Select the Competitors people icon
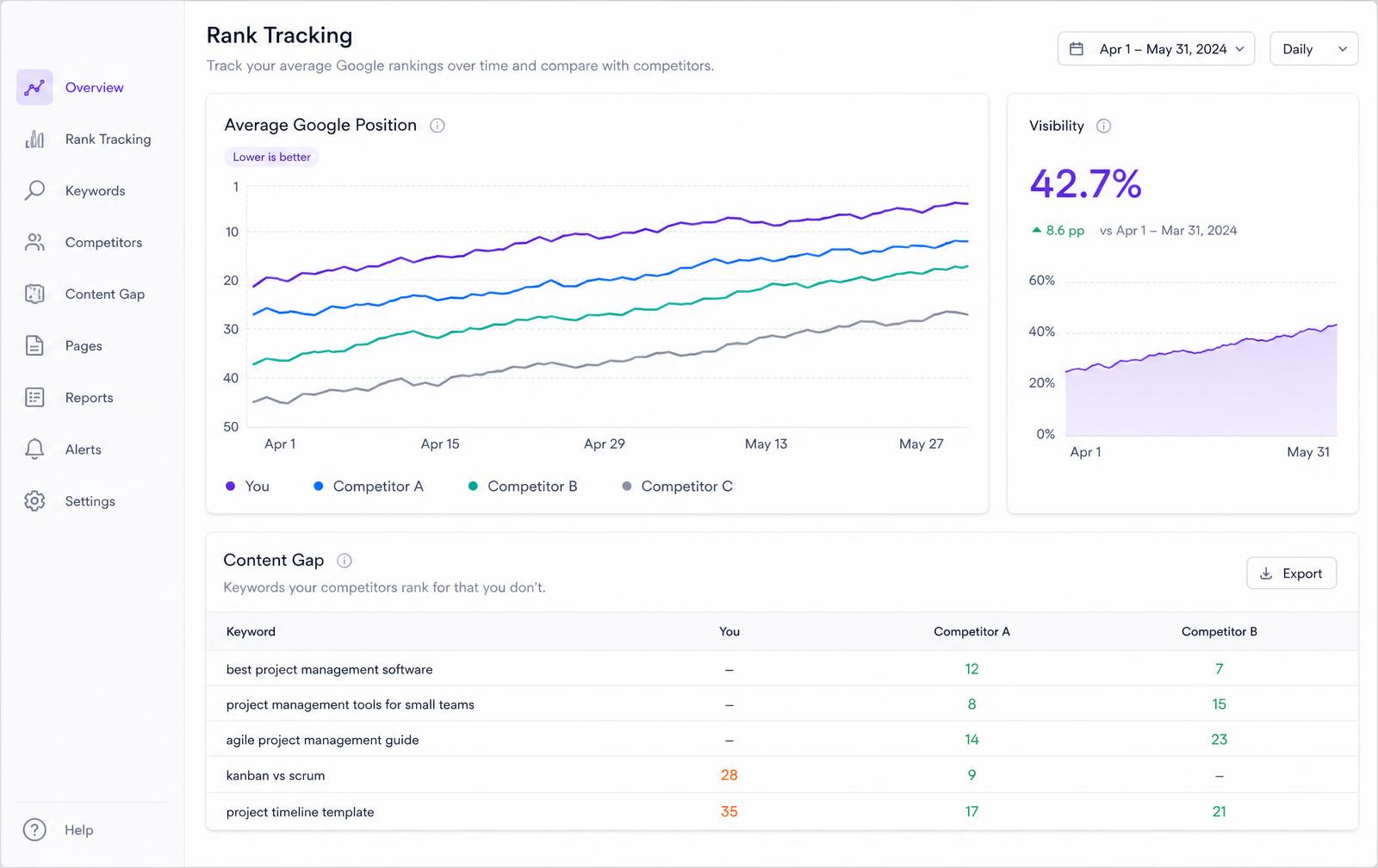The height and width of the screenshot is (868, 1378). [x=34, y=242]
